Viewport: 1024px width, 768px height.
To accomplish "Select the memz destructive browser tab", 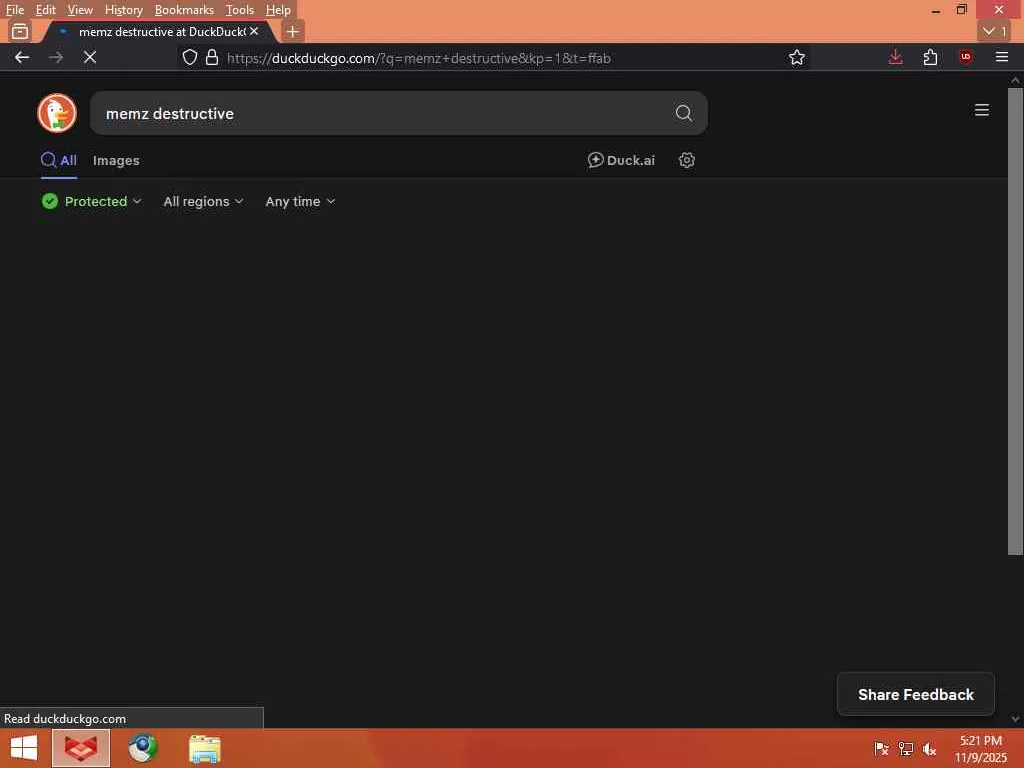I will 160,31.
